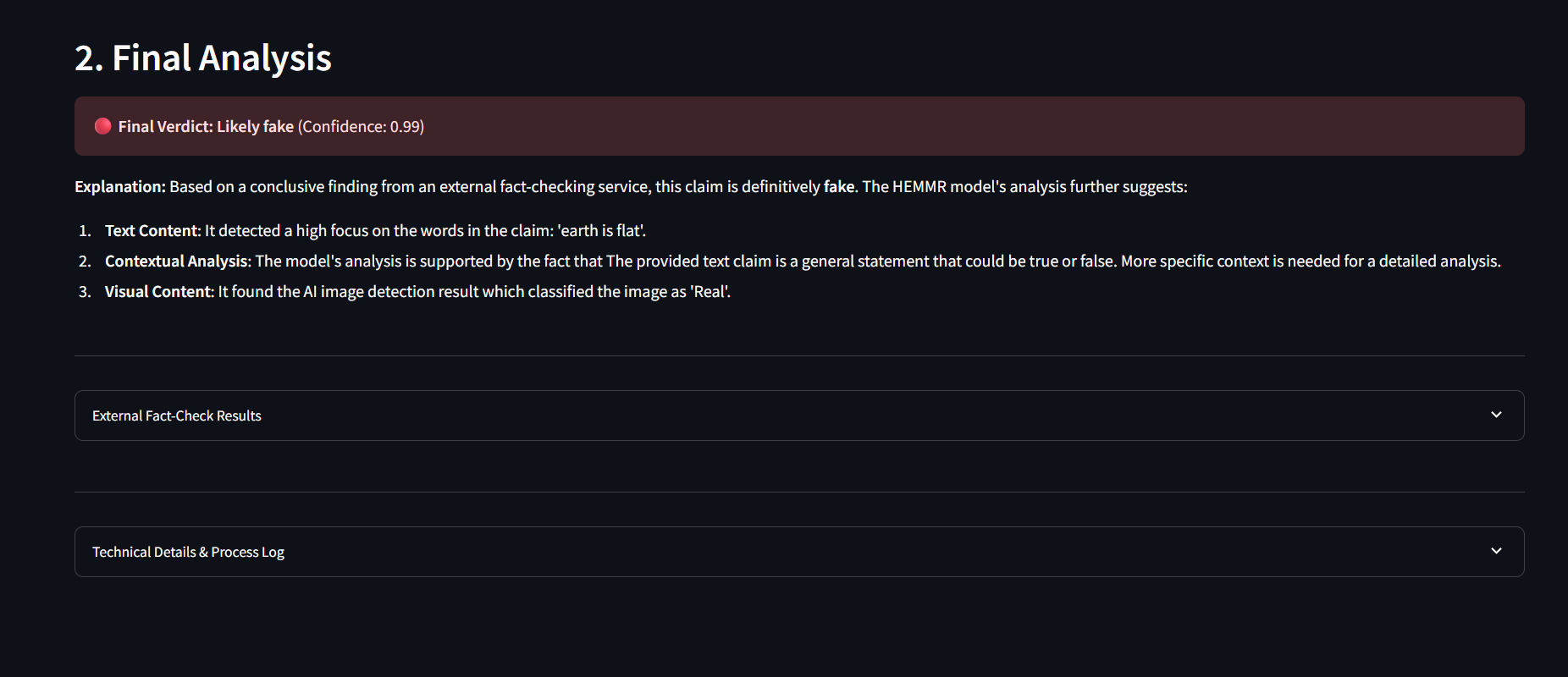Click the chevron on Technical Details row
This screenshot has height=677, width=1568.
click(x=1496, y=551)
